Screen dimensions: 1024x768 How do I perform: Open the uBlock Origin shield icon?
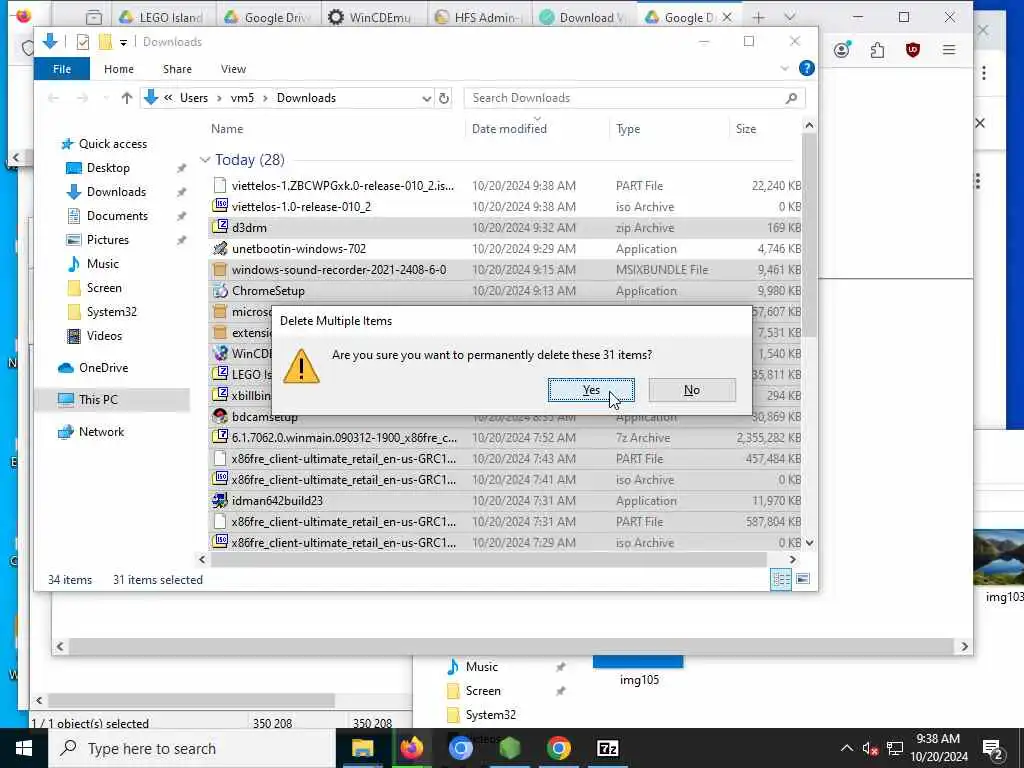click(913, 50)
